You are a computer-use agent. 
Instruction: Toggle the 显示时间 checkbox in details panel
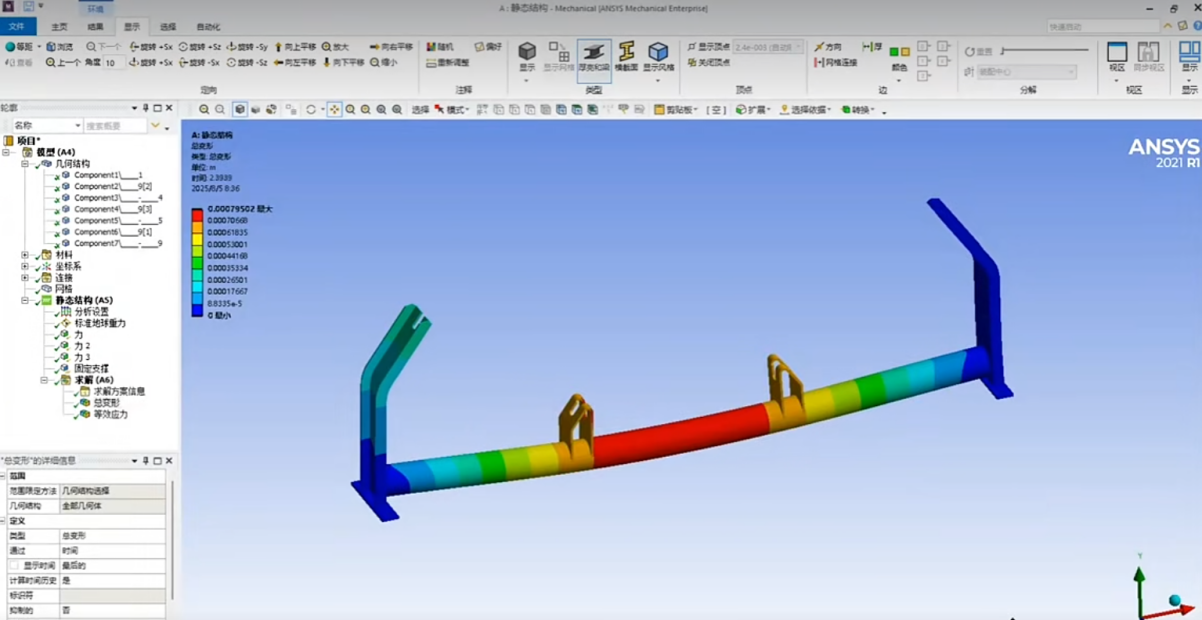tap(14, 565)
